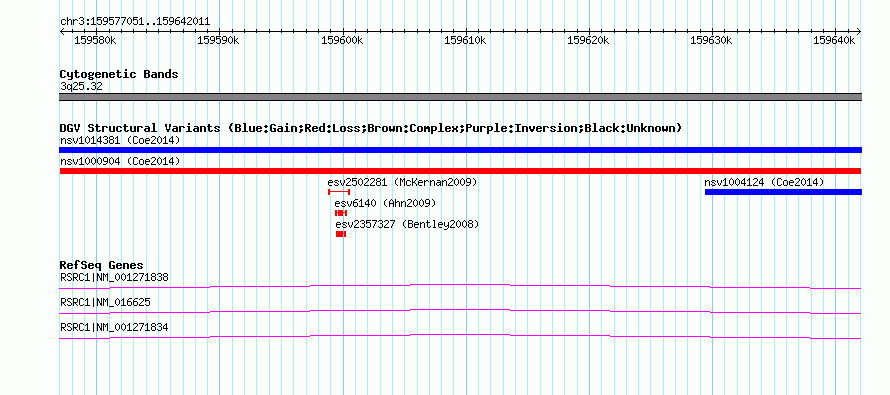Click the Cytogenetic Bands track title
The width and height of the screenshot is (890, 395).
pos(119,74)
